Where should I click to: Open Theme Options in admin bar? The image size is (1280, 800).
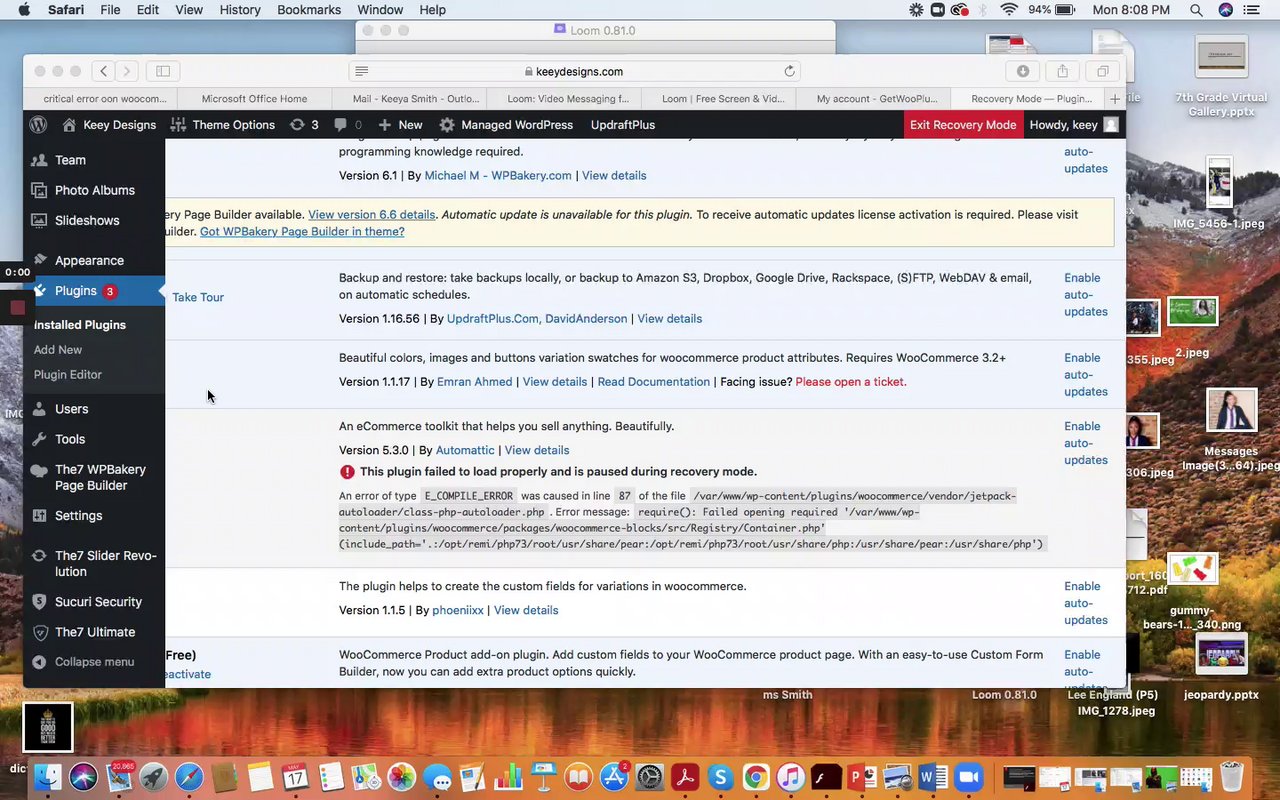(223, 125)
